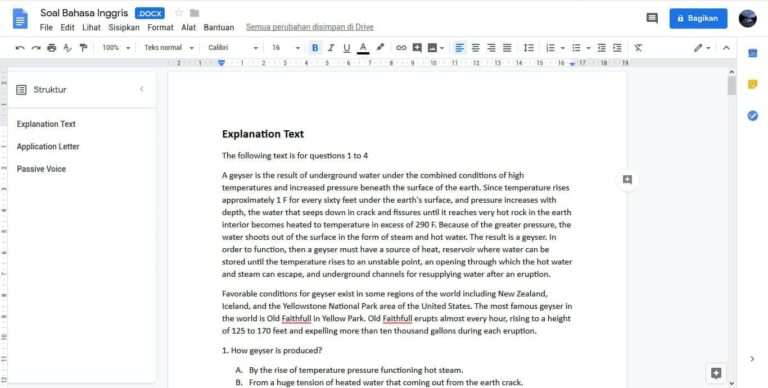Jump to Explanation Text in outline
768x388 pixels.
[x=46, y=124]
